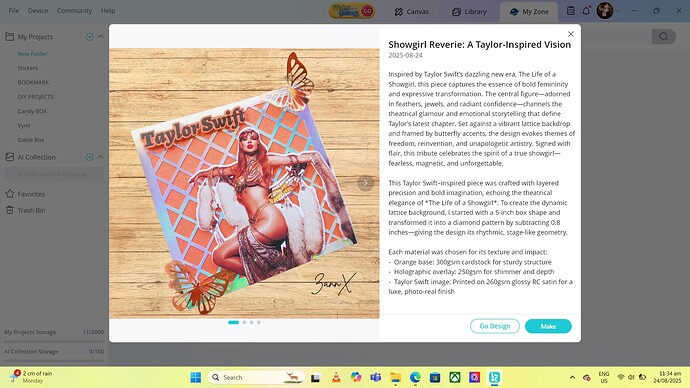Image resolution: width=690 pixels, height=388 pixels.
Task: Open the weather widget showing rain
Action: coord(32,377)
